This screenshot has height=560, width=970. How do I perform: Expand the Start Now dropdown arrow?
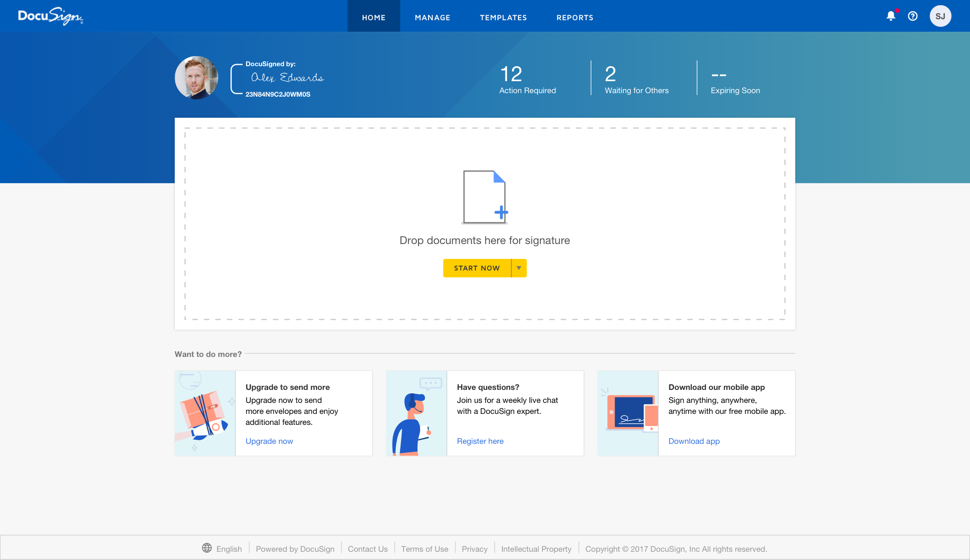(x=519, y=268)
